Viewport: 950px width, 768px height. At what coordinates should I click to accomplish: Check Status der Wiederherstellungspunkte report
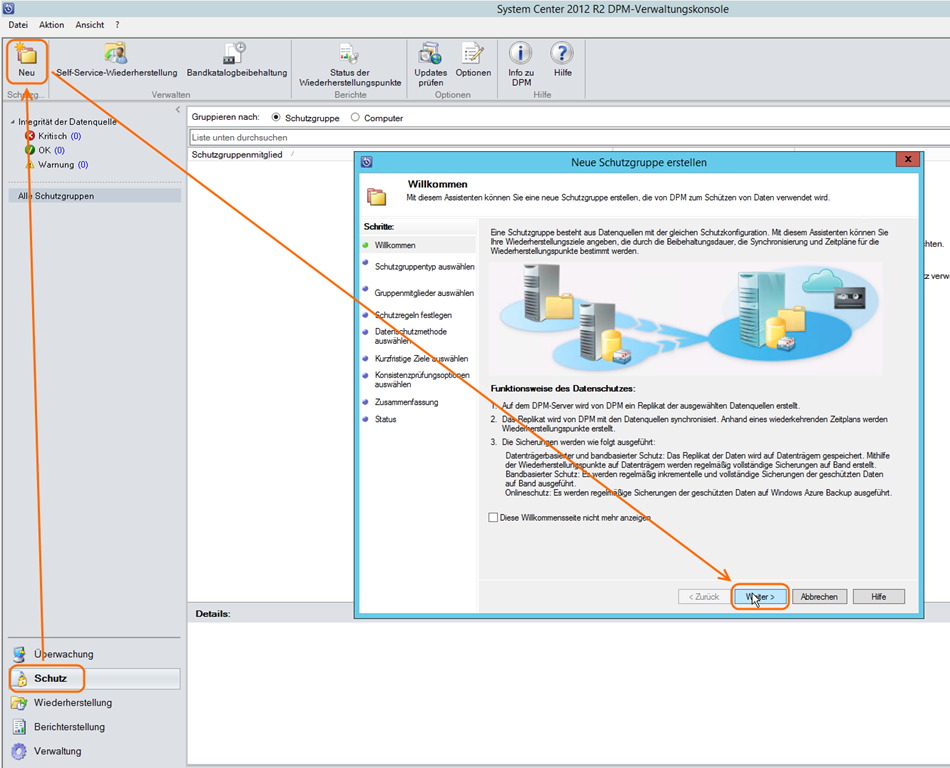[x=349, y=59]
